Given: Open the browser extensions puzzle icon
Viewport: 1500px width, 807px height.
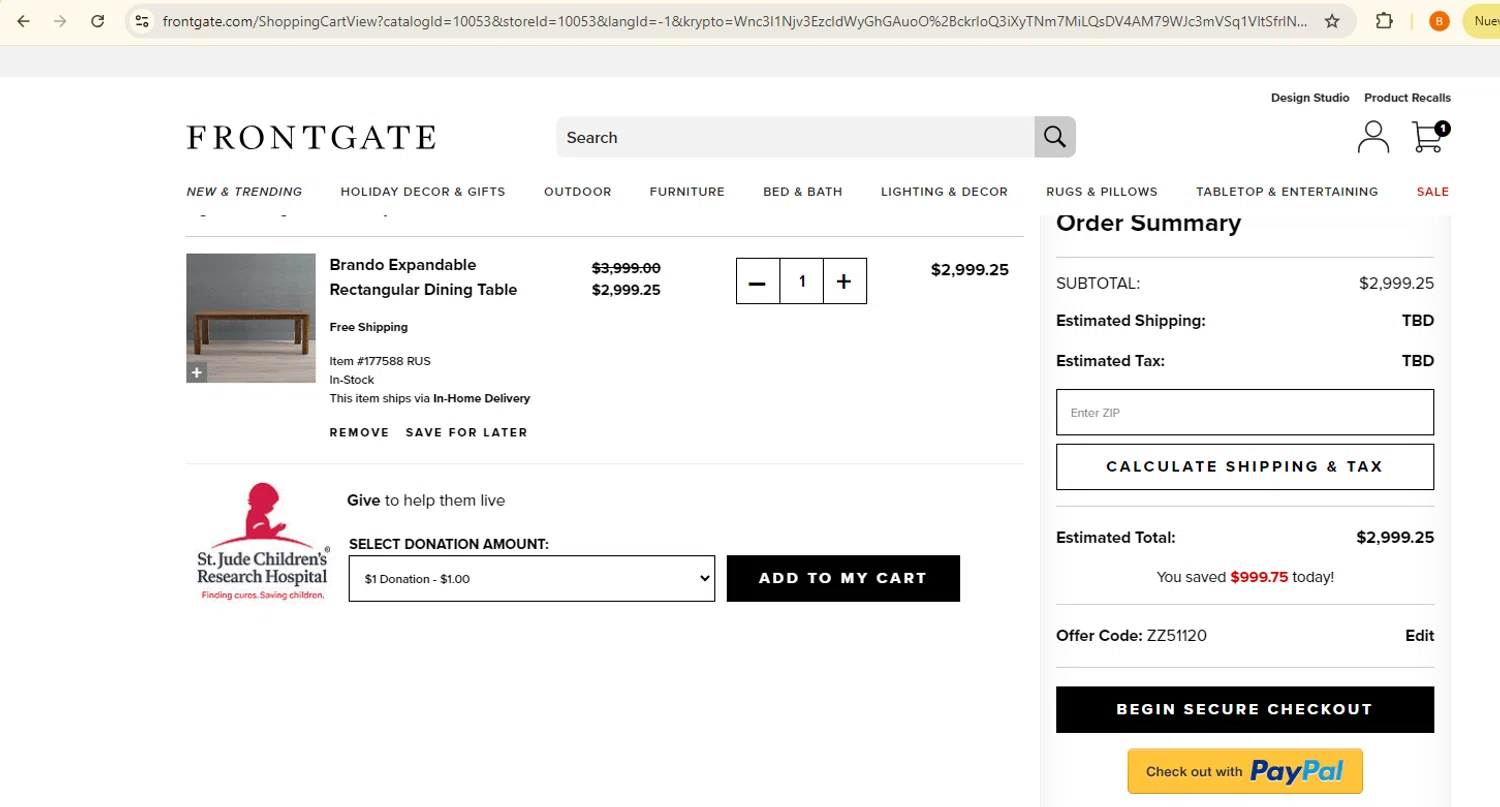Looking at the screenshot, I should click(1385, 21).
